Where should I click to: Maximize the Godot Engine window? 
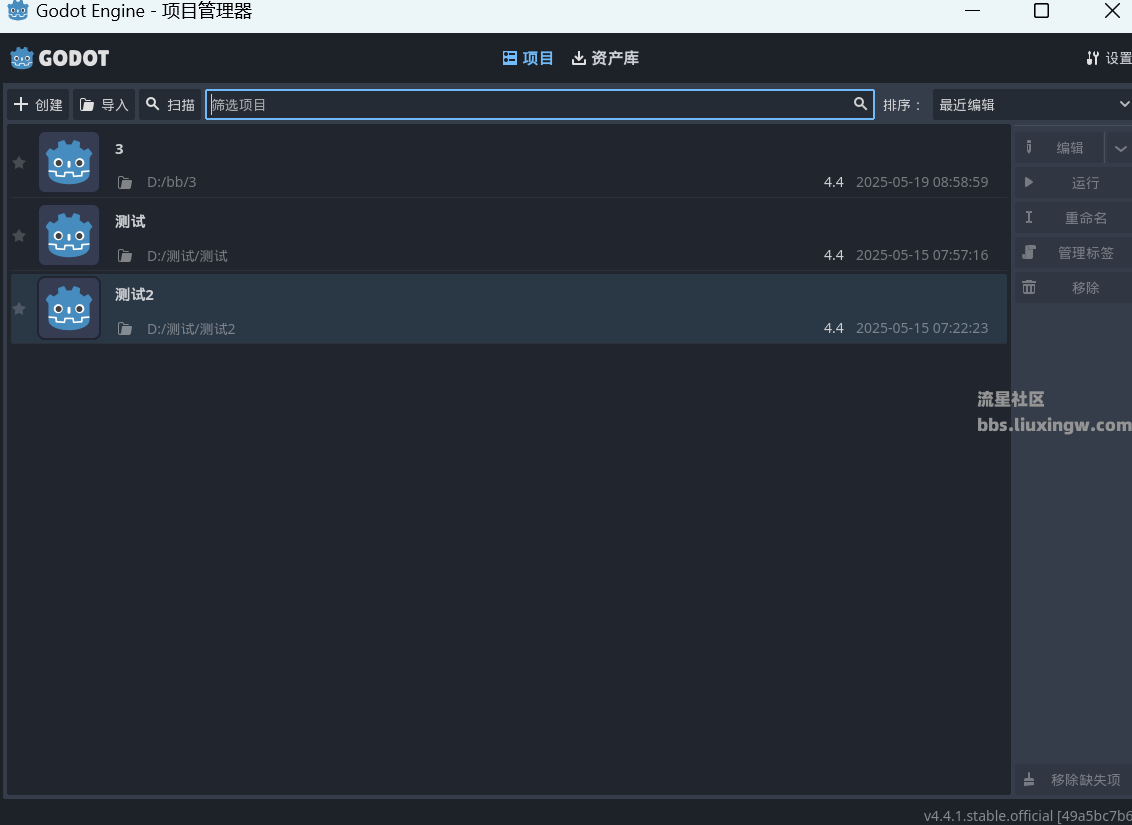click(x=1041, y=11)
